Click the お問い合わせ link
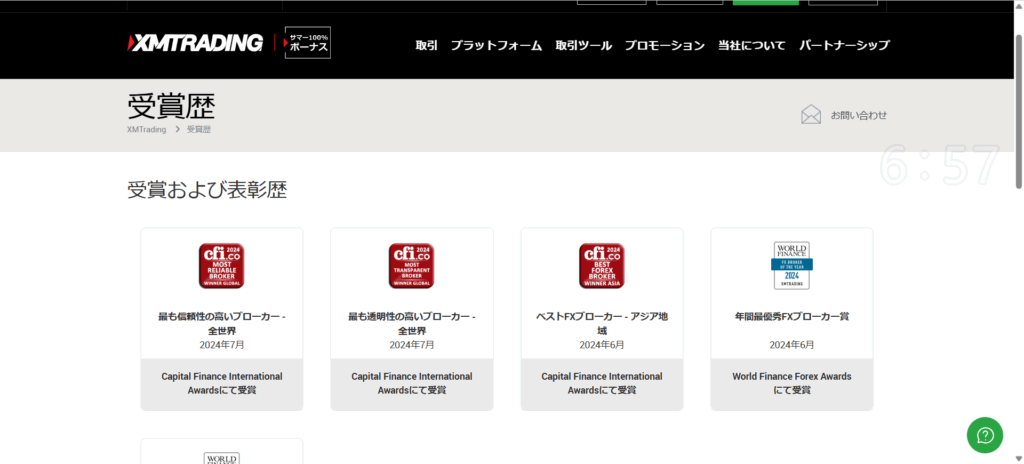 (859, 115)
